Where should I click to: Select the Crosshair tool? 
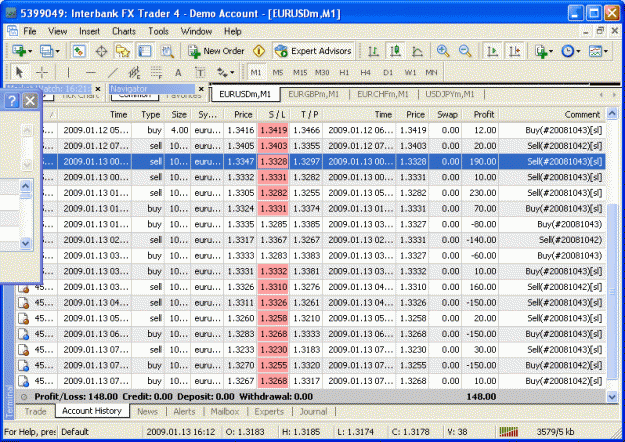42,73
